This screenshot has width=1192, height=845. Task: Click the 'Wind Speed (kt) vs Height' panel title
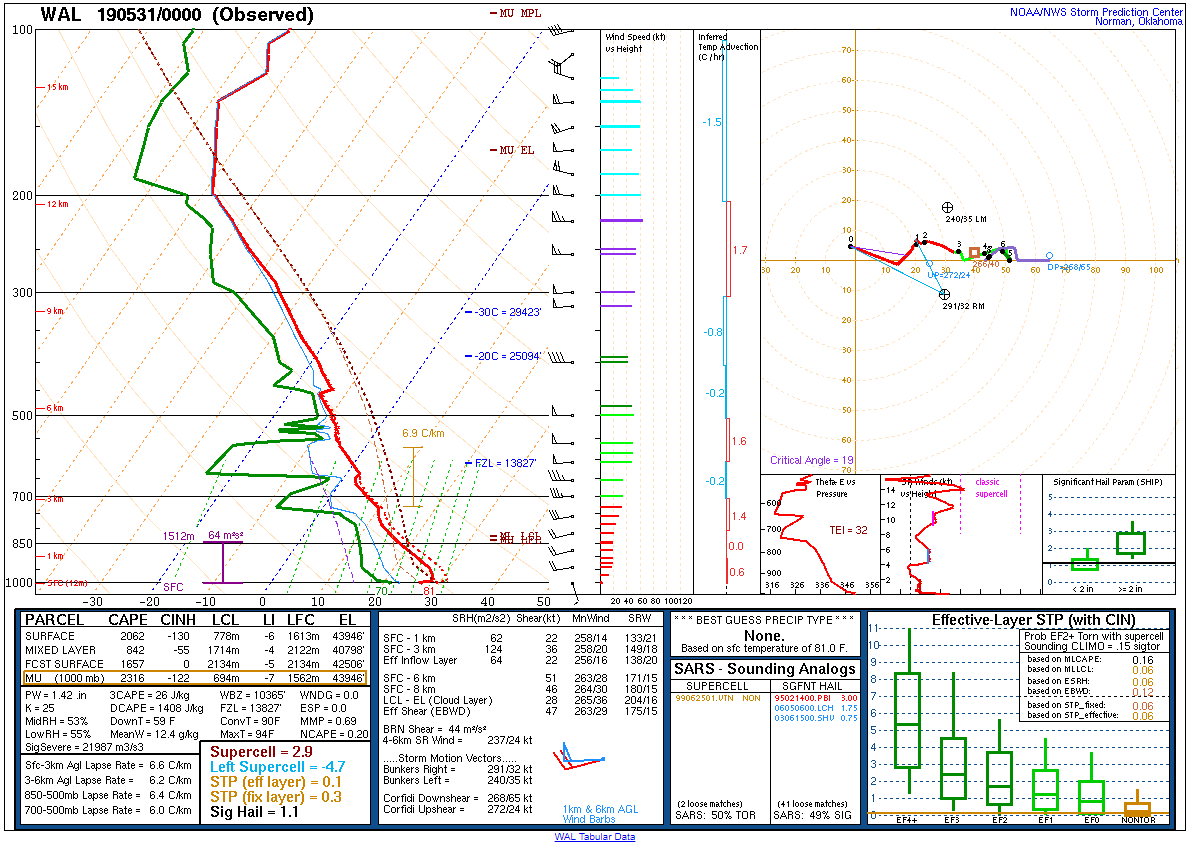(x=636, y=43)
